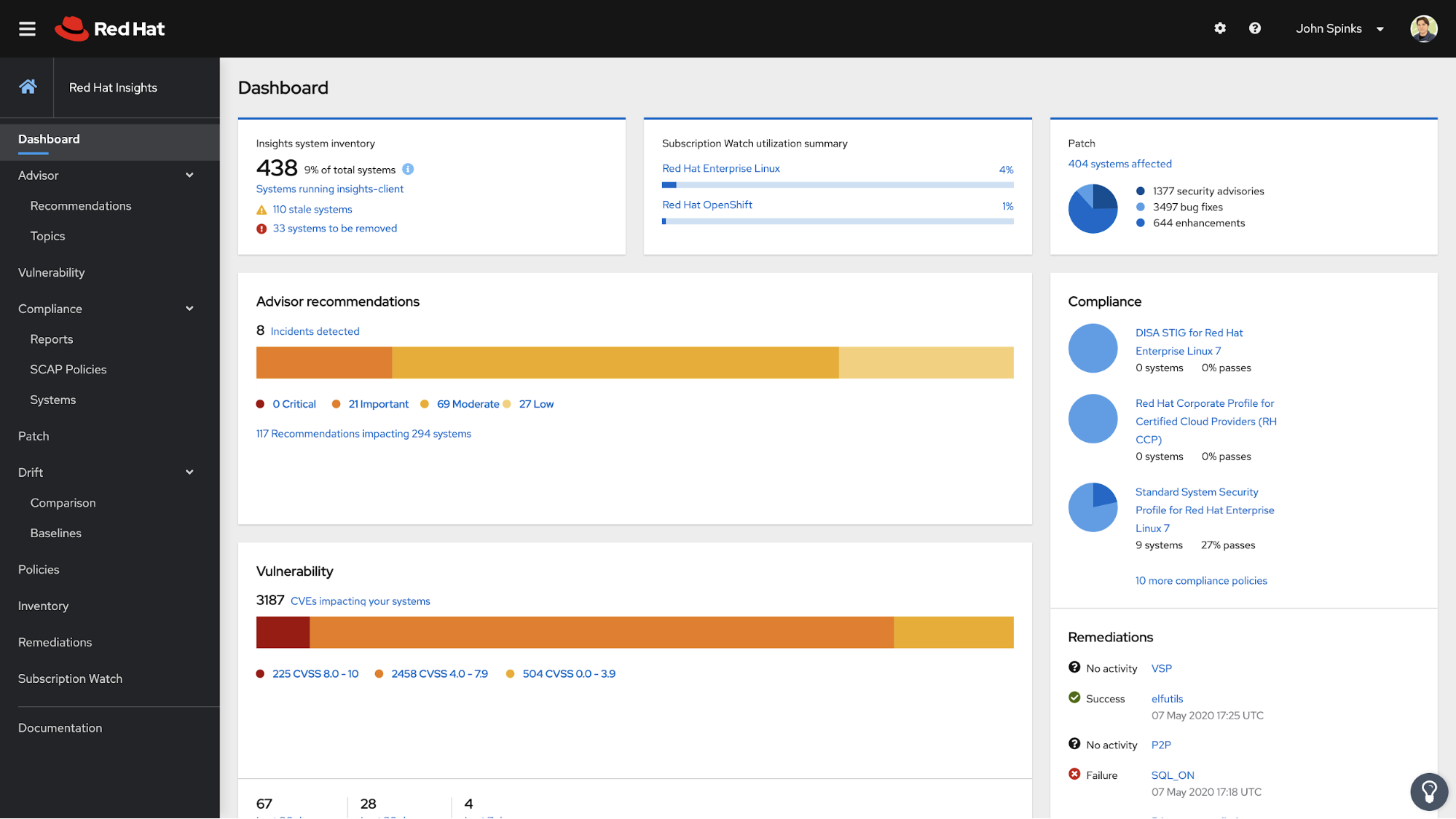Click the Red Hat Insights home icon

(x=27, y=87)
